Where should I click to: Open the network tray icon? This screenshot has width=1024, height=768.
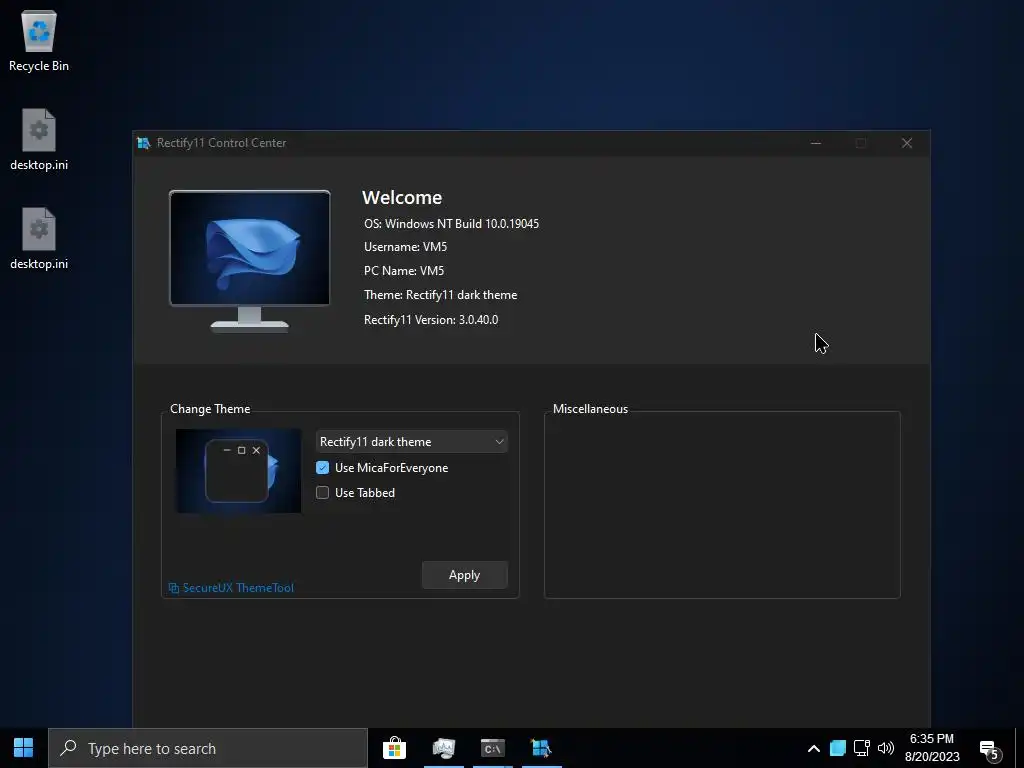pyautogui.click(x=862, y=748)
